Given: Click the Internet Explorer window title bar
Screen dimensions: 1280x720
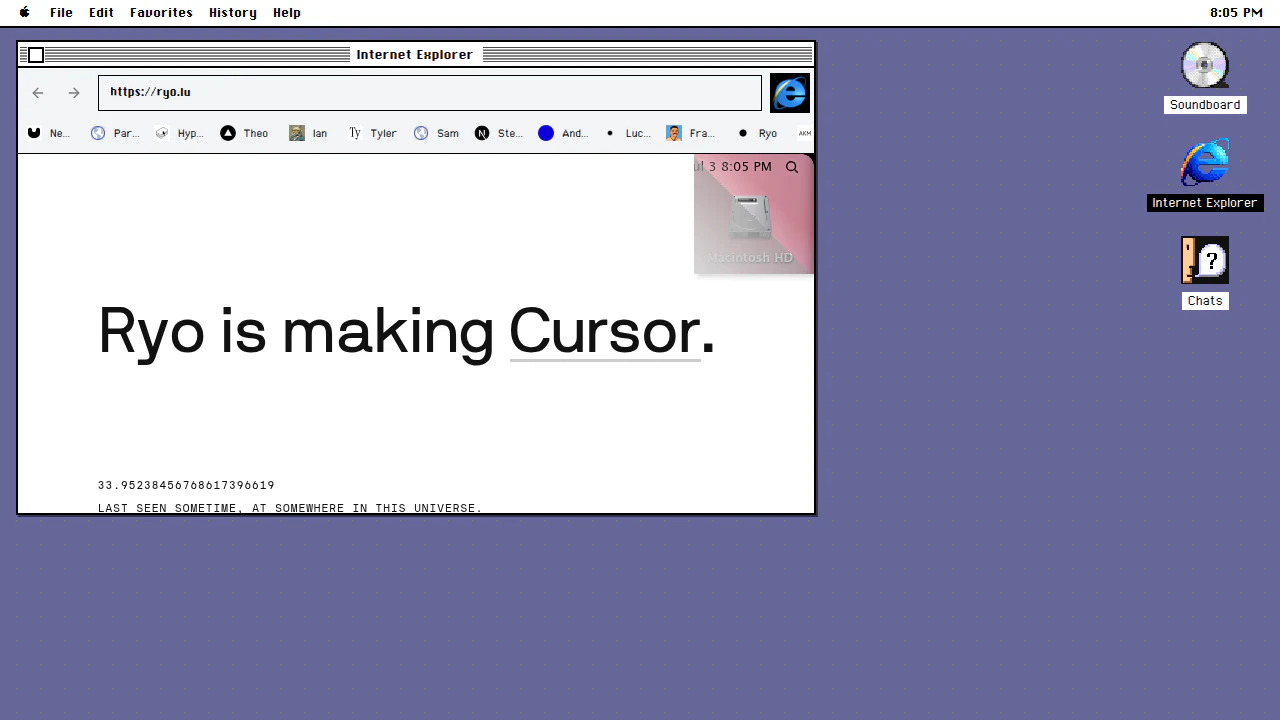Looking at the screenshot, I should point(416,54).
